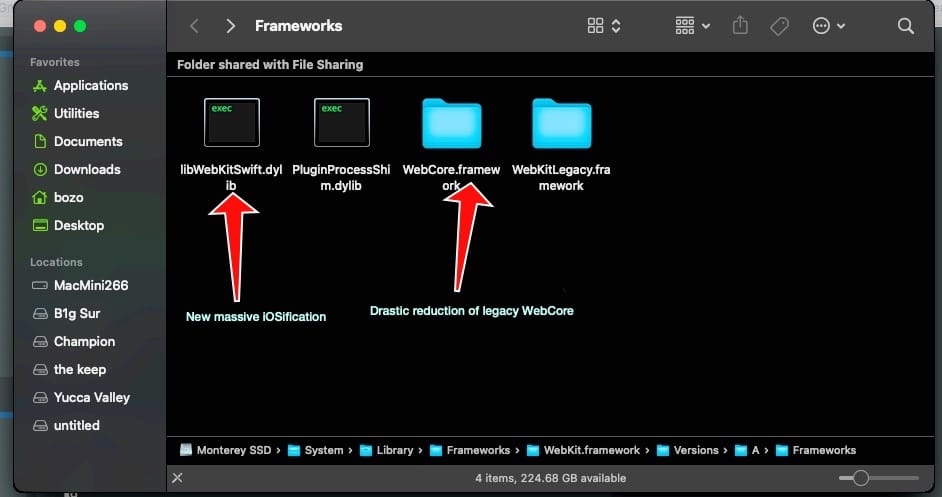
Task: Click the Share toolbar icon
Action: click(x=740, y=25)
